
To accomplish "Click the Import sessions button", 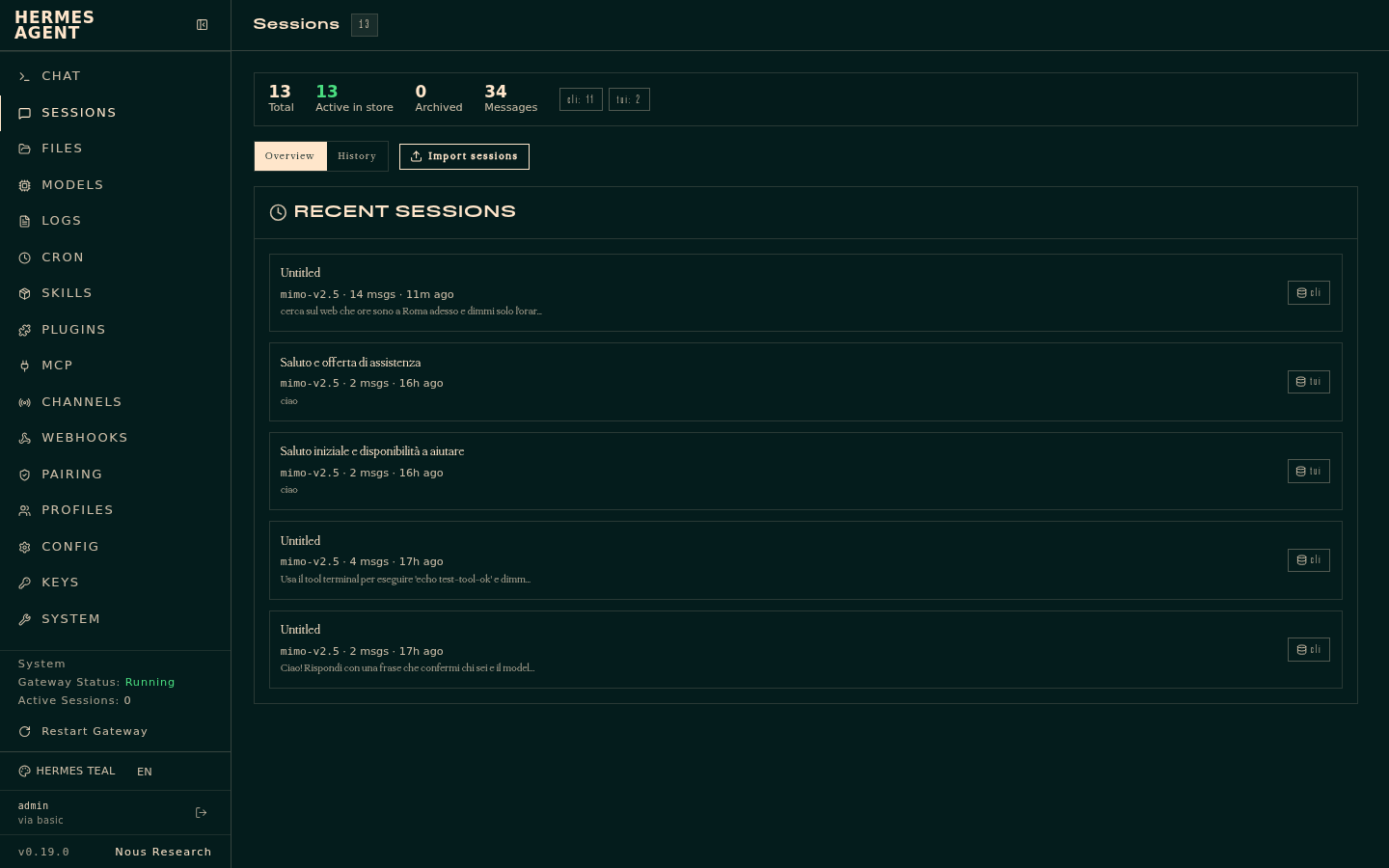I will [464, 156].
